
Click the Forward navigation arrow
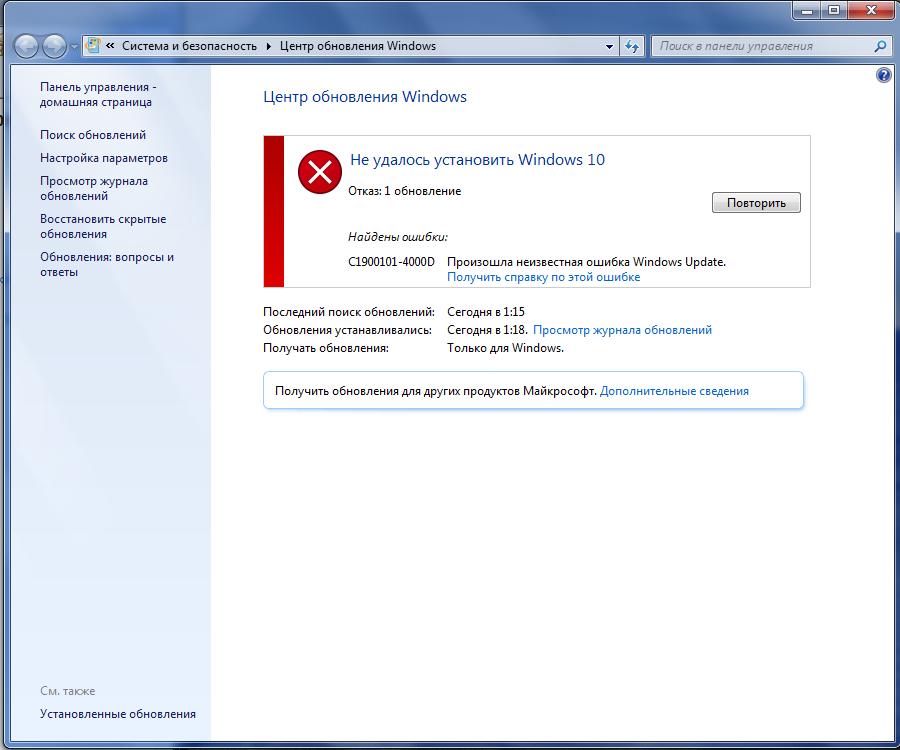click(x=55, y=46)
